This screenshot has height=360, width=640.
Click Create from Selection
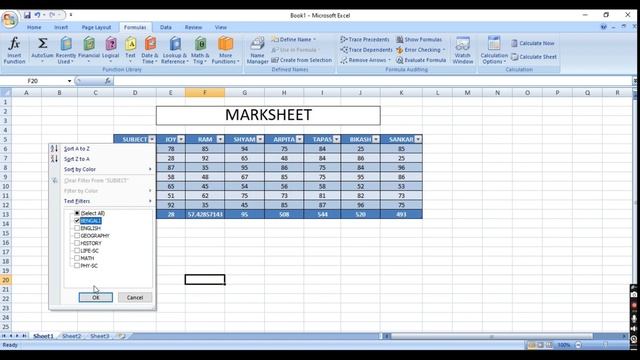pos(302,60)
